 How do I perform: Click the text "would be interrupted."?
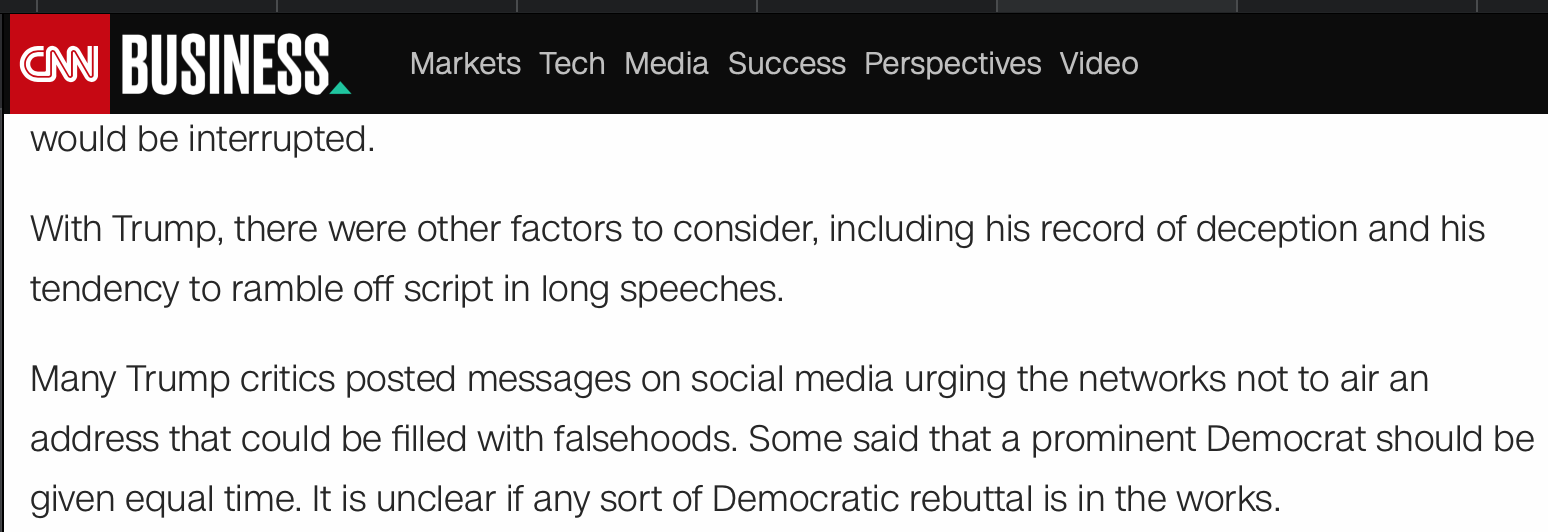pos(202,139)
